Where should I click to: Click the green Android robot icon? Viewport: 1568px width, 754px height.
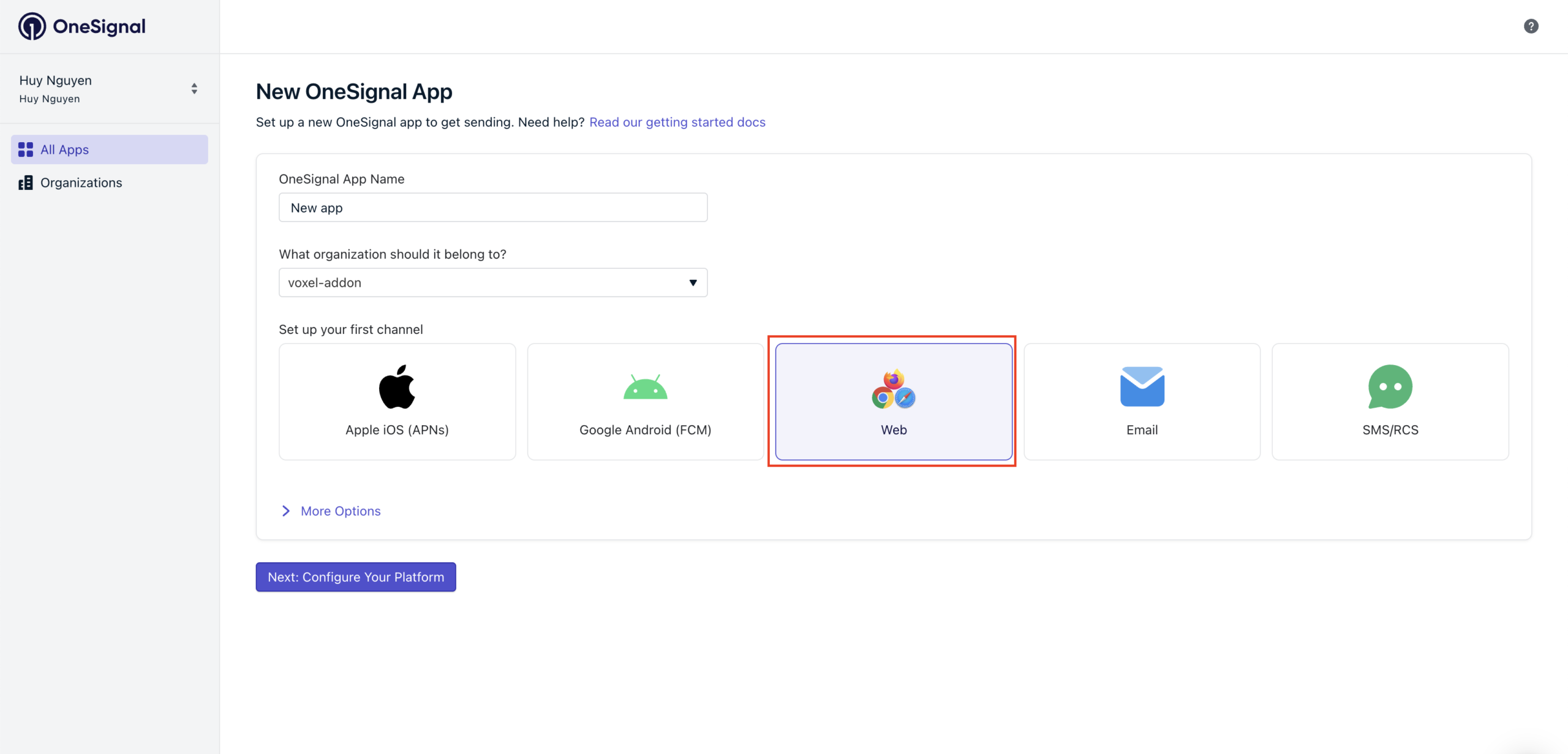(645, 387)
